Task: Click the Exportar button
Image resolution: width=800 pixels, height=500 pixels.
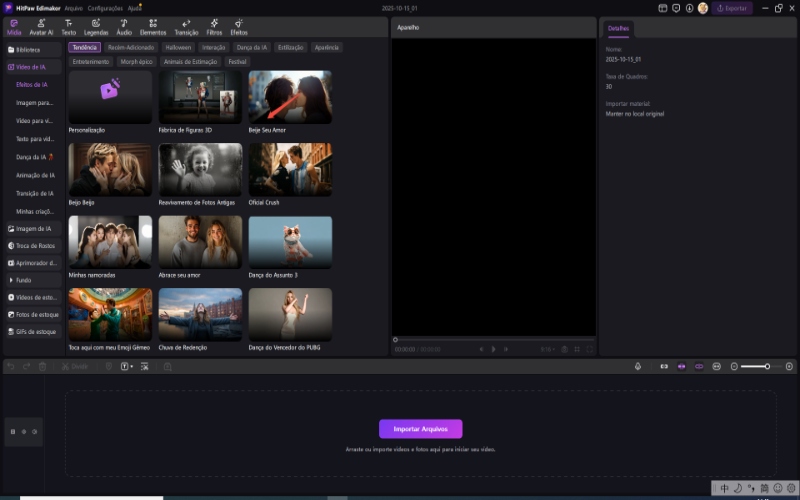Action: pyautogui.click(x=732, y=8)
